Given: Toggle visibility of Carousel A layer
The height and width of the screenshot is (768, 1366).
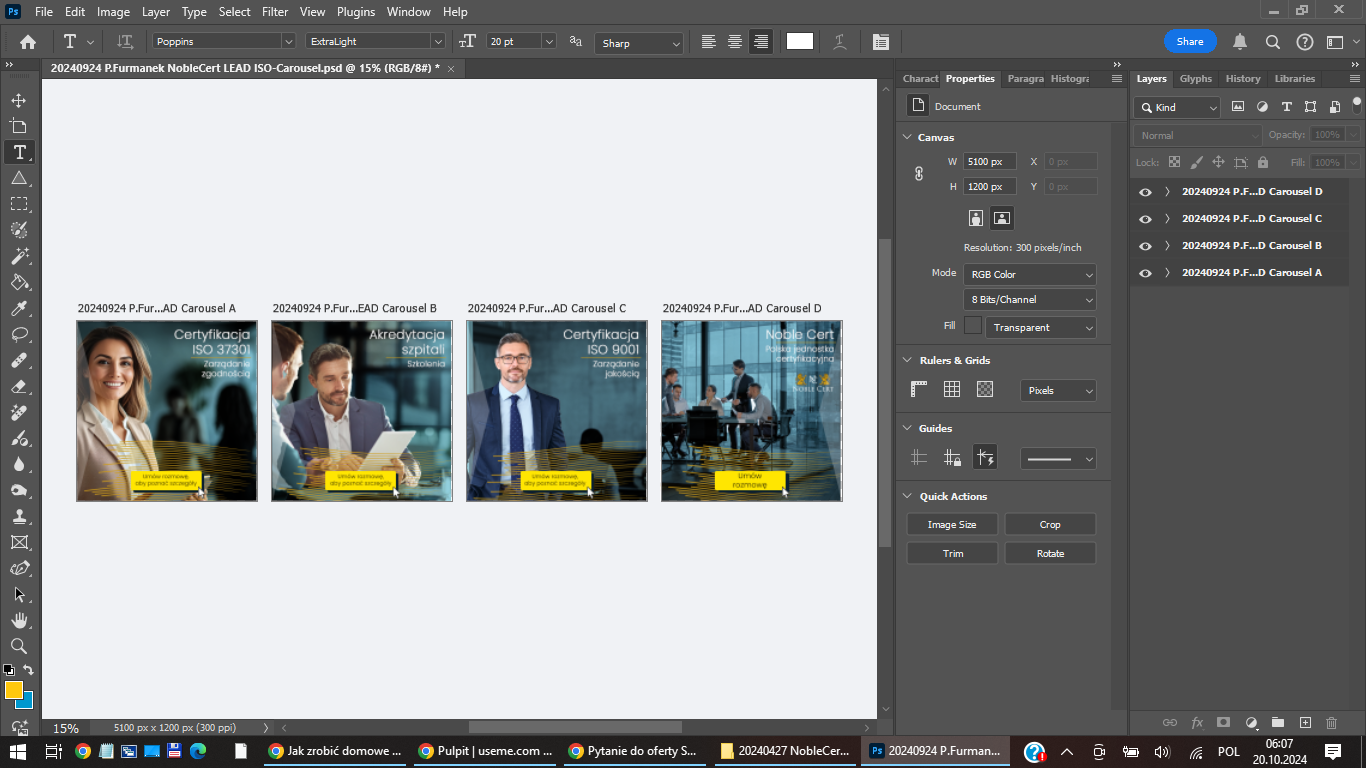Looking at the screenshot, I should (x=1145, y=273).
